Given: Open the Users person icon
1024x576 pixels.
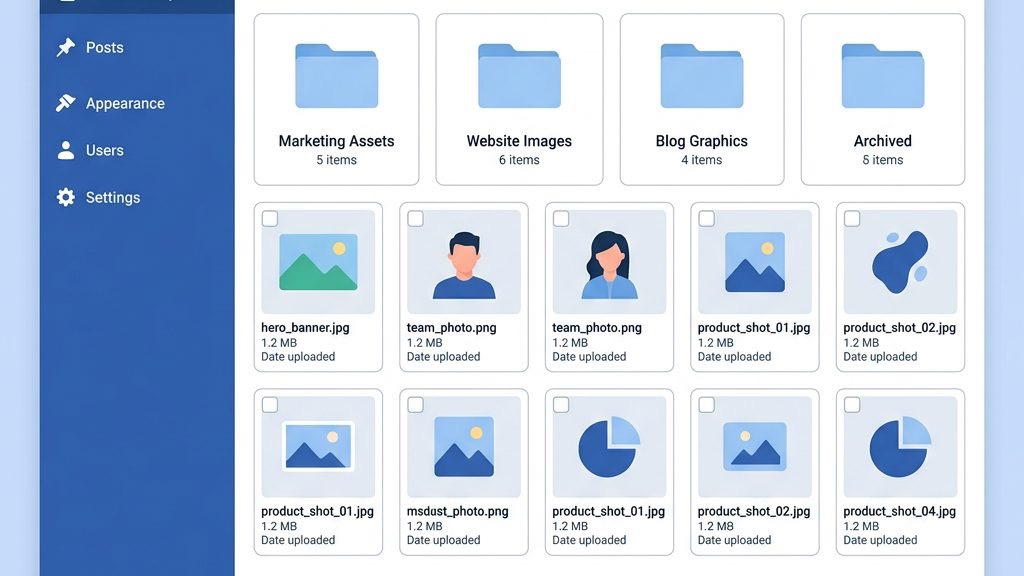Looking at the screenshot, I should click(x=65, y=150).
